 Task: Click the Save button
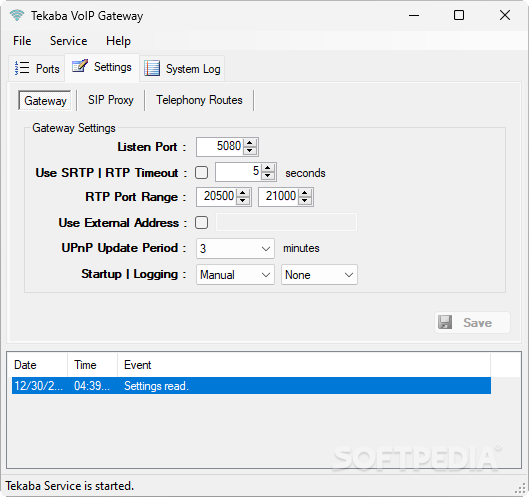(472, 323)
